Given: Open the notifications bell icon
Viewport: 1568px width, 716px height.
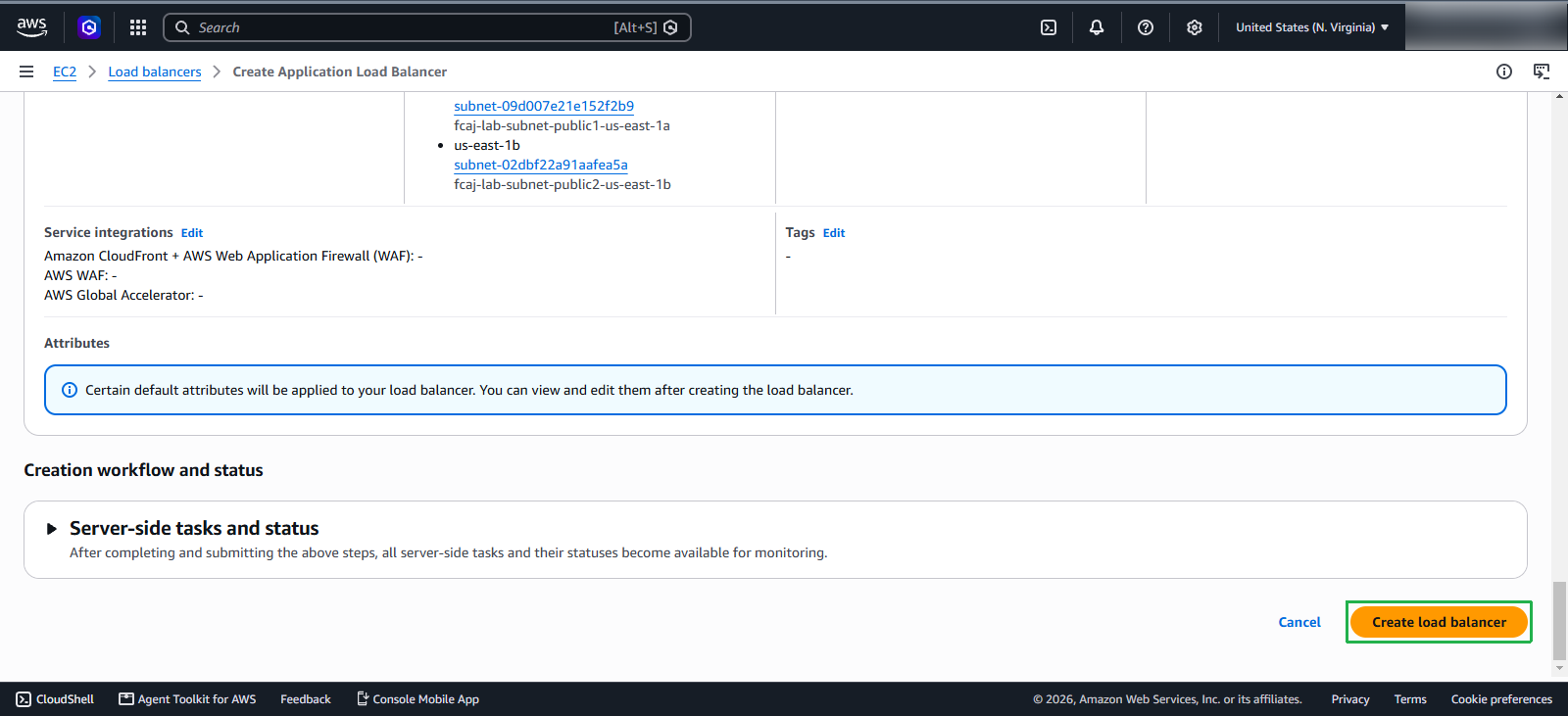Looking at the screenshot, I should pos(1097,27).
